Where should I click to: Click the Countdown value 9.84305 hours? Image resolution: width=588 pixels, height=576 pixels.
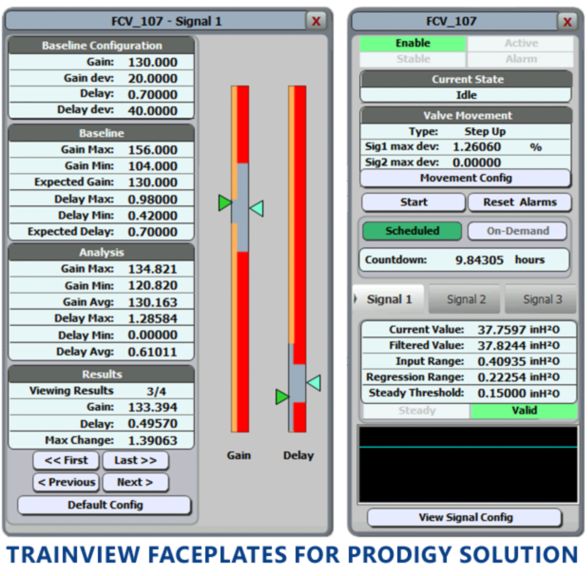pos(500,260)
